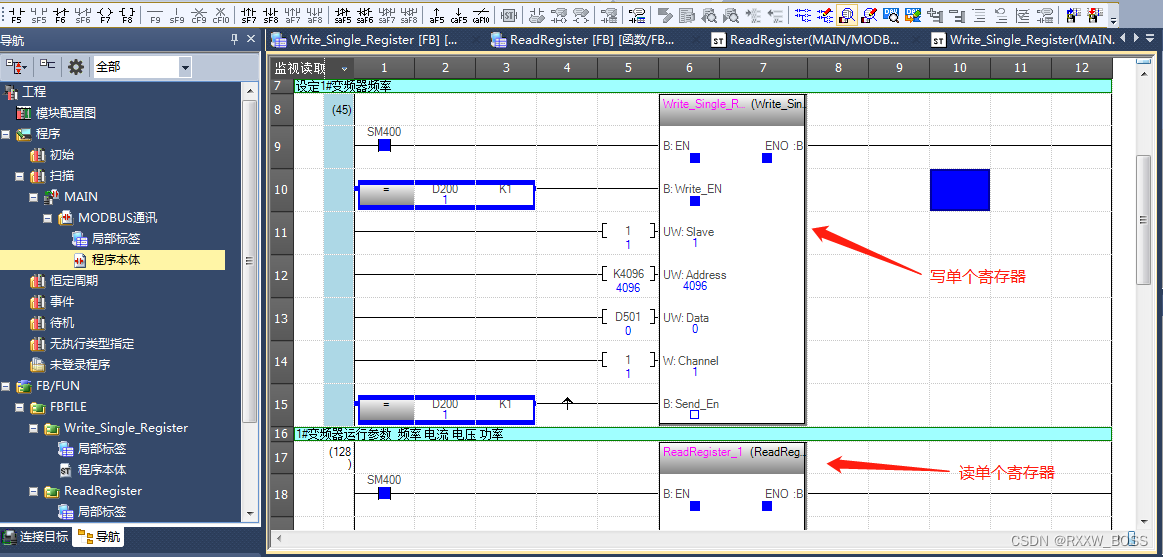Click the blue filled rectangle in column 10
This screenshot has height=557, width=1163.
point(959,190)
